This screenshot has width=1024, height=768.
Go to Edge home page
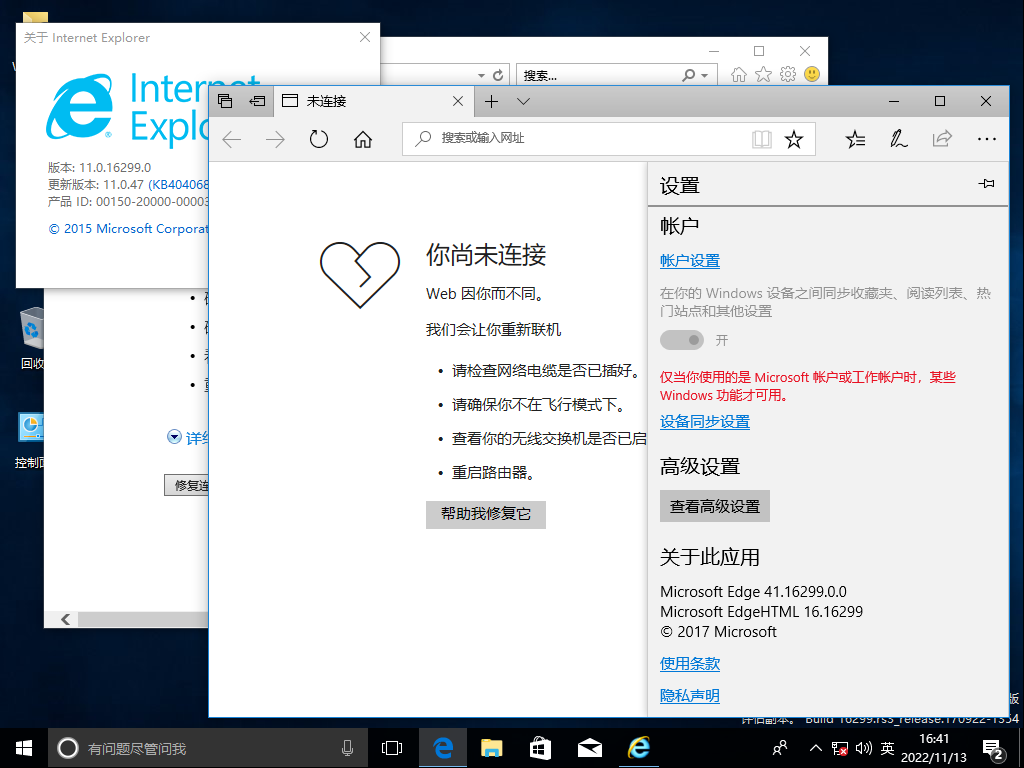[x=362, y=139]
